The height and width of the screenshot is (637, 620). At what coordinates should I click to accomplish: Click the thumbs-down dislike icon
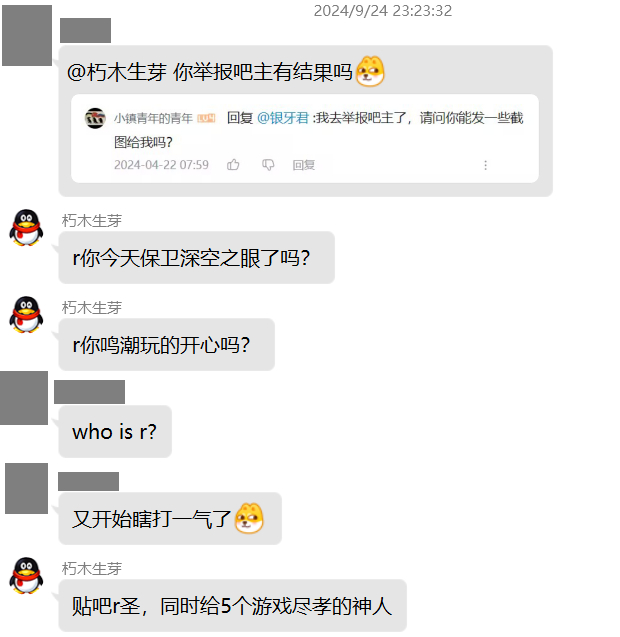(x=268, y=165)
